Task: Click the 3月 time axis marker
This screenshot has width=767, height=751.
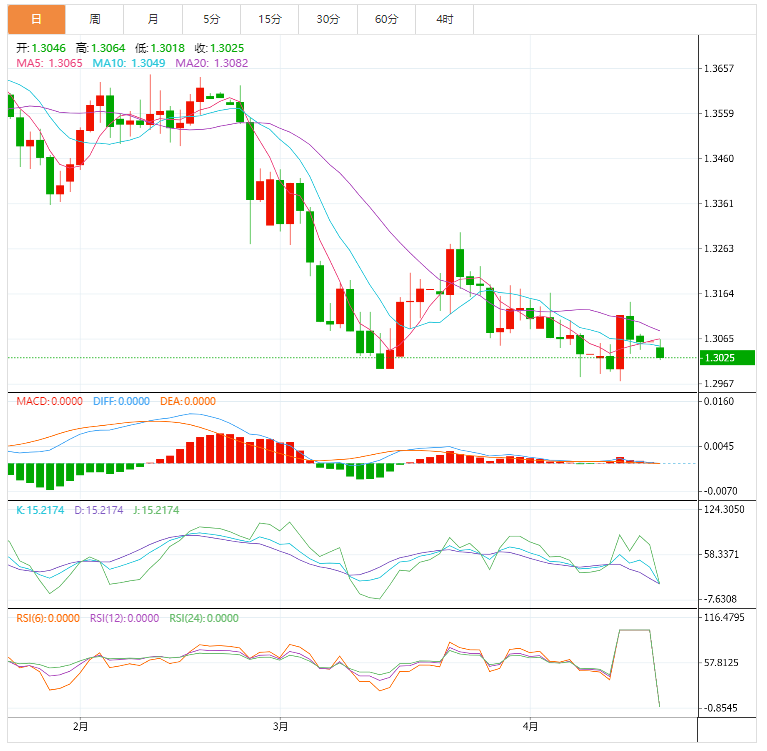Action: [280, 727]
